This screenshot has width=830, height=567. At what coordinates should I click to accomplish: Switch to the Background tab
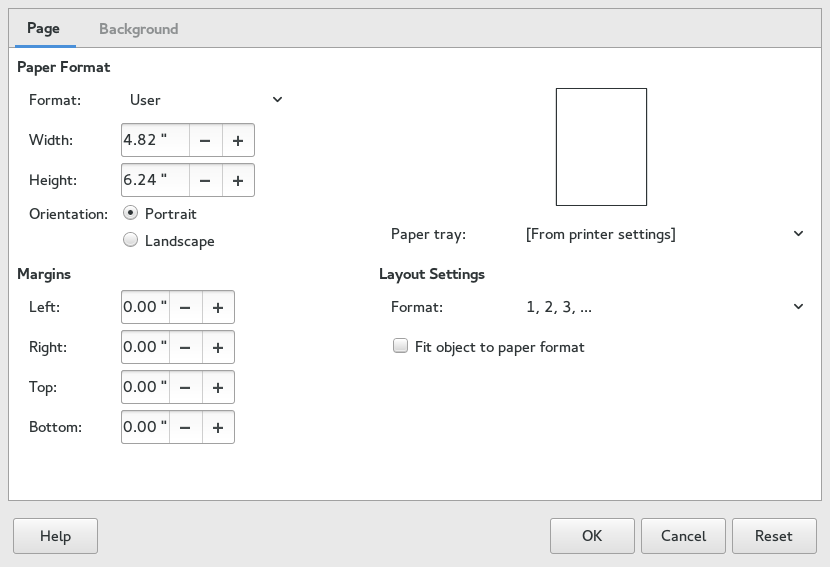coord(138,29)
